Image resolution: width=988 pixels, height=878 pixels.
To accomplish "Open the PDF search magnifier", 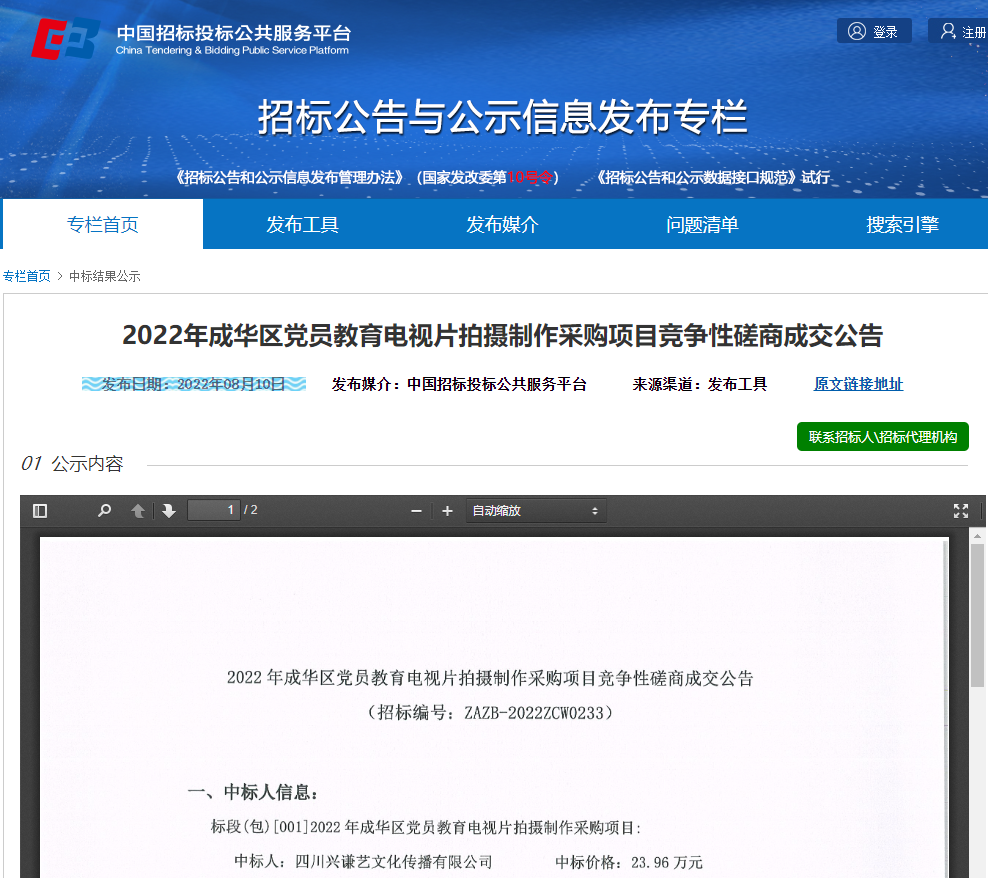I will 105,511.
